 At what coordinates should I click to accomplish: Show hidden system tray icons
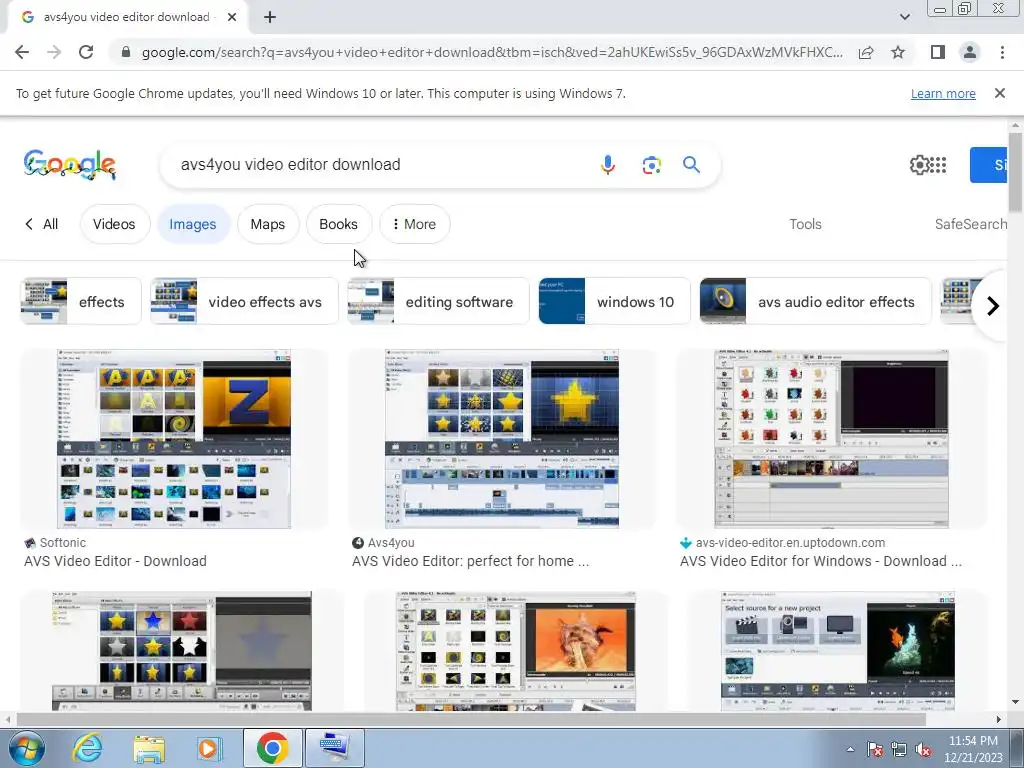coord(850,750)
